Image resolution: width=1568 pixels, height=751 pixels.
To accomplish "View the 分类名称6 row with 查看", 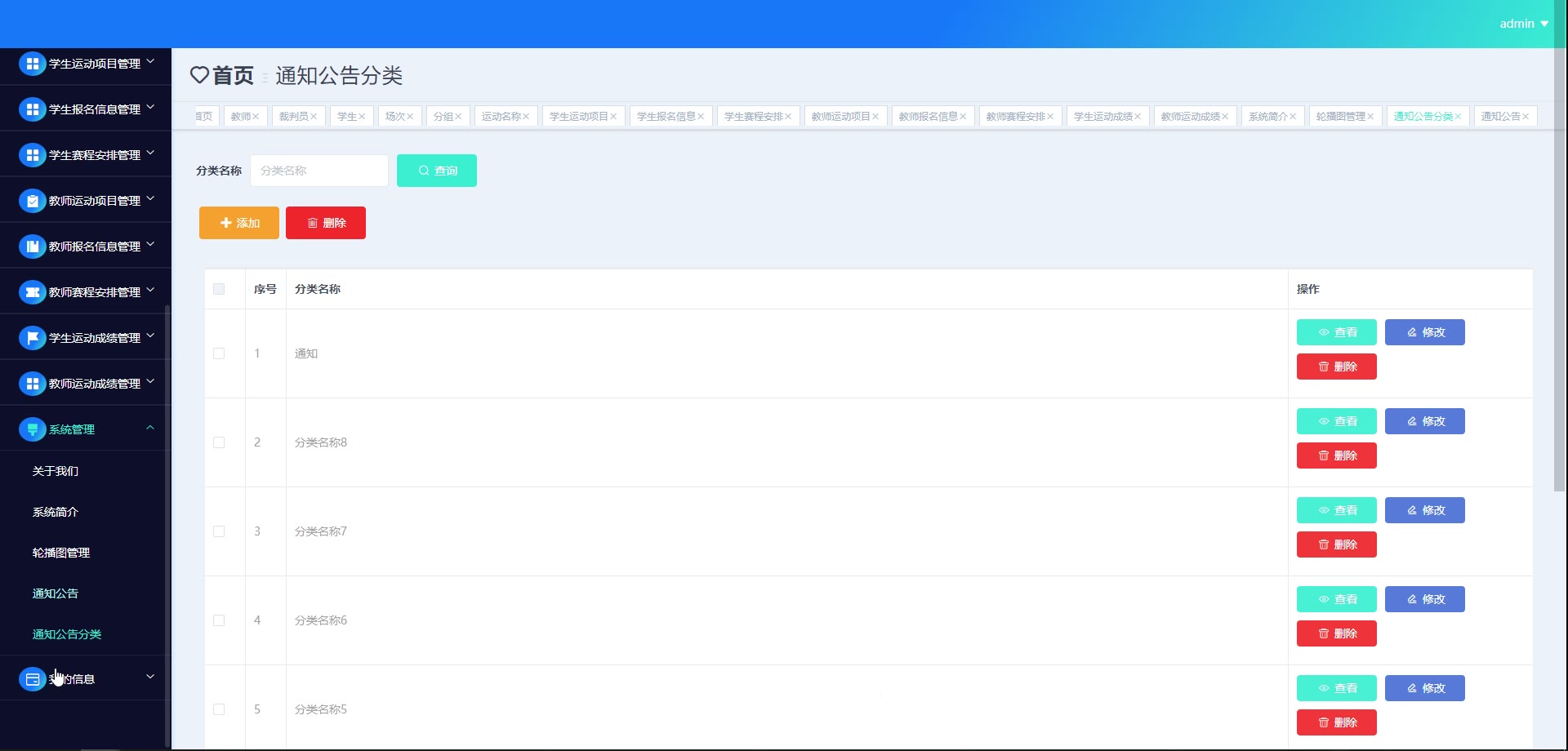I will click(x=1337, y=599).
